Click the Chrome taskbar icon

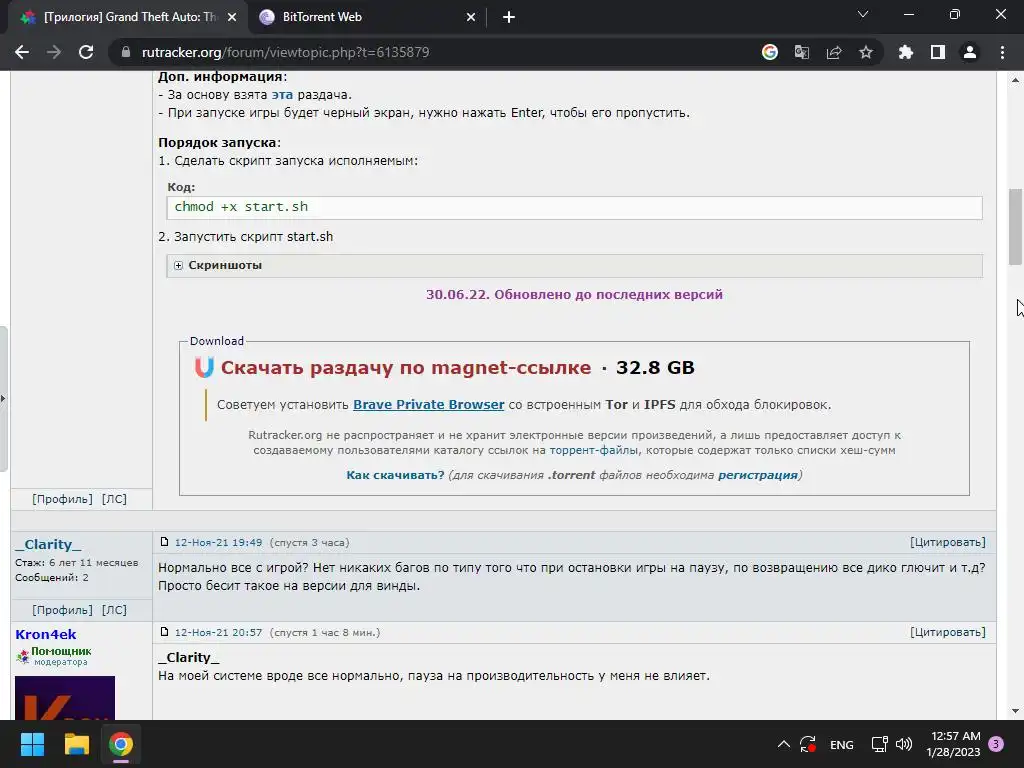(x=121, y=744)
